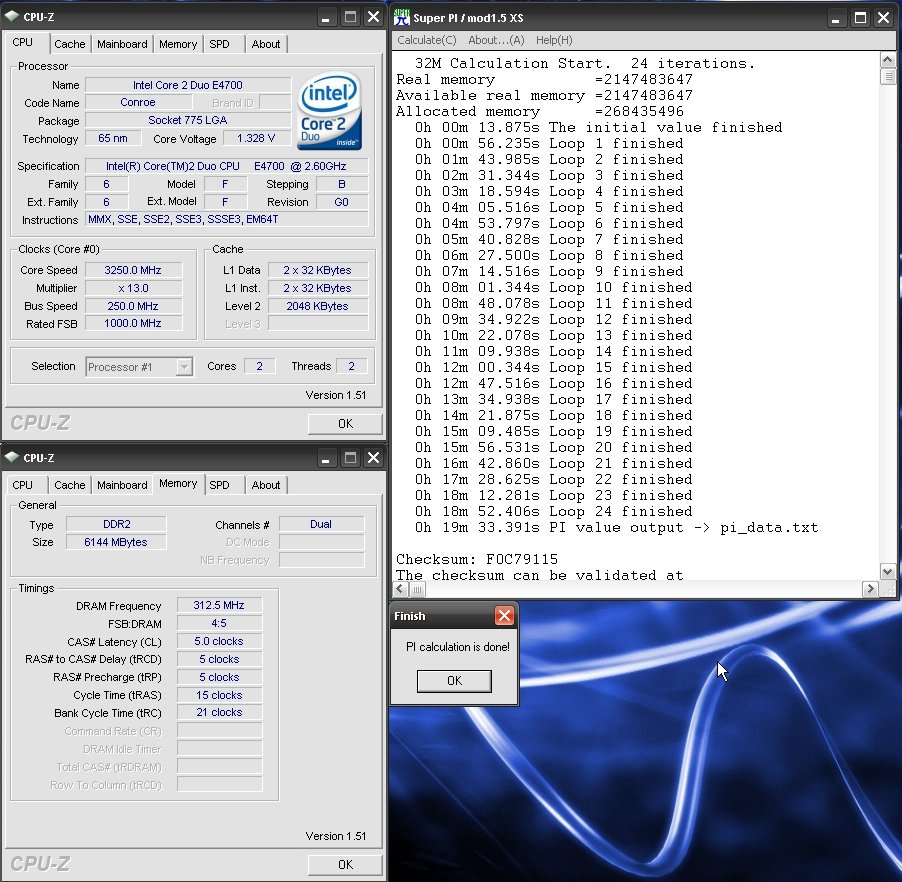
Task: Click the Core Speed value 3250.0 MHz
Action: 133,270
